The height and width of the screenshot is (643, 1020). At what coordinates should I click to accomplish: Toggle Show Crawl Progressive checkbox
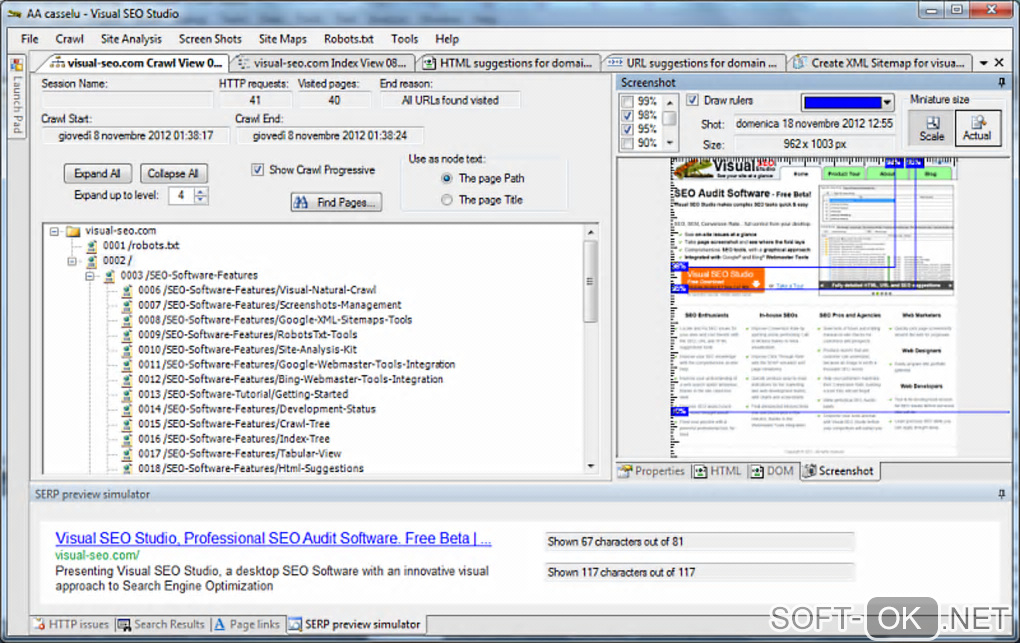tap(258, 170)
